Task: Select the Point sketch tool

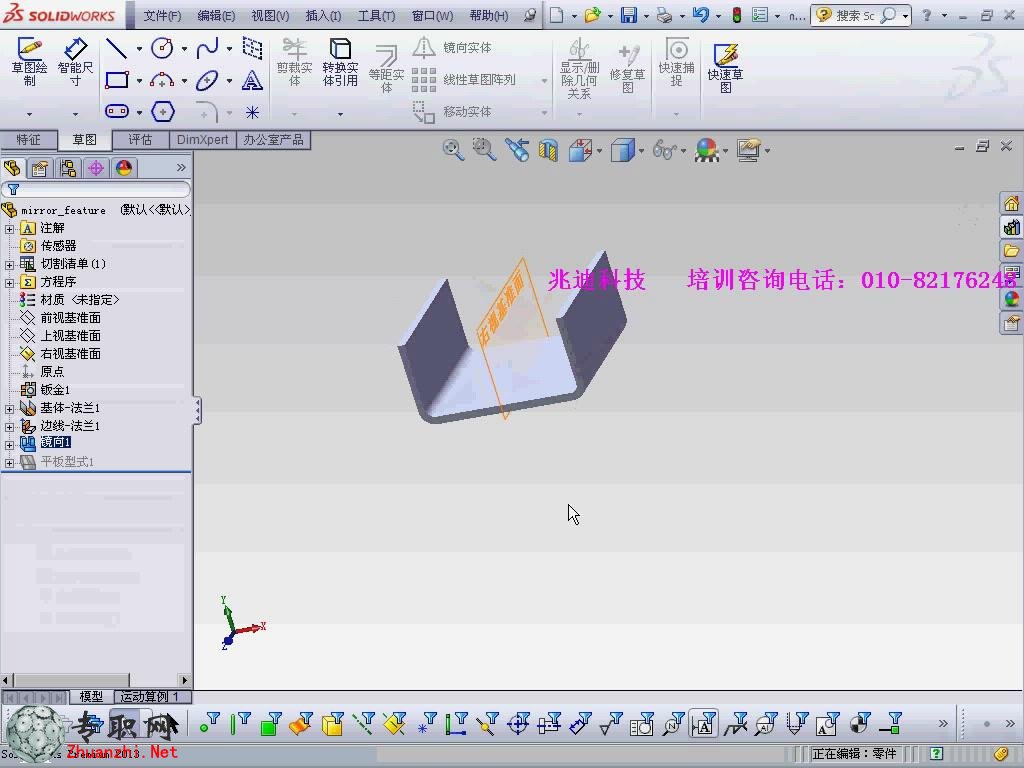Action: tap(252, 112)
